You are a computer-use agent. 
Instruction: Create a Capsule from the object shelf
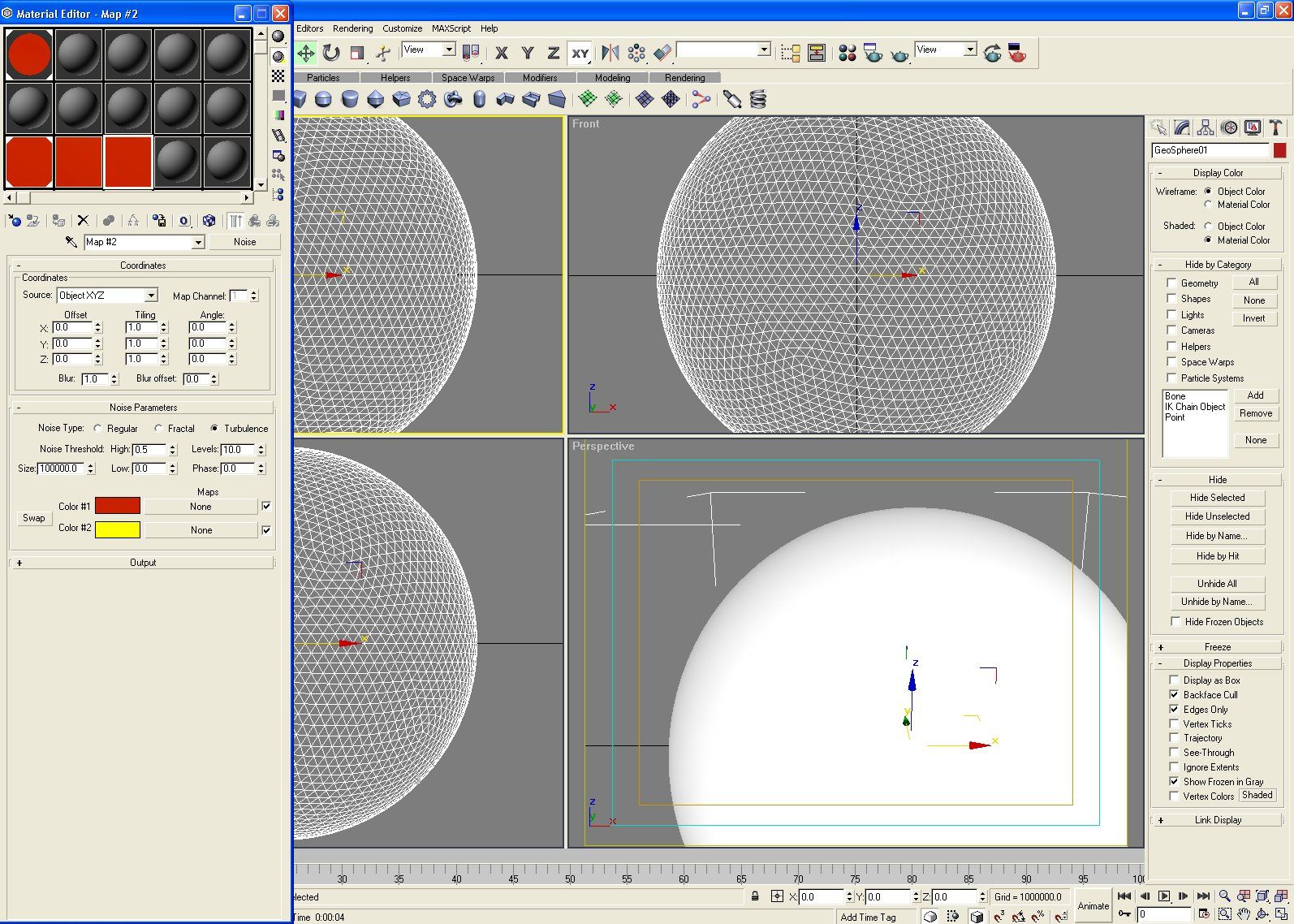point(479,99)
